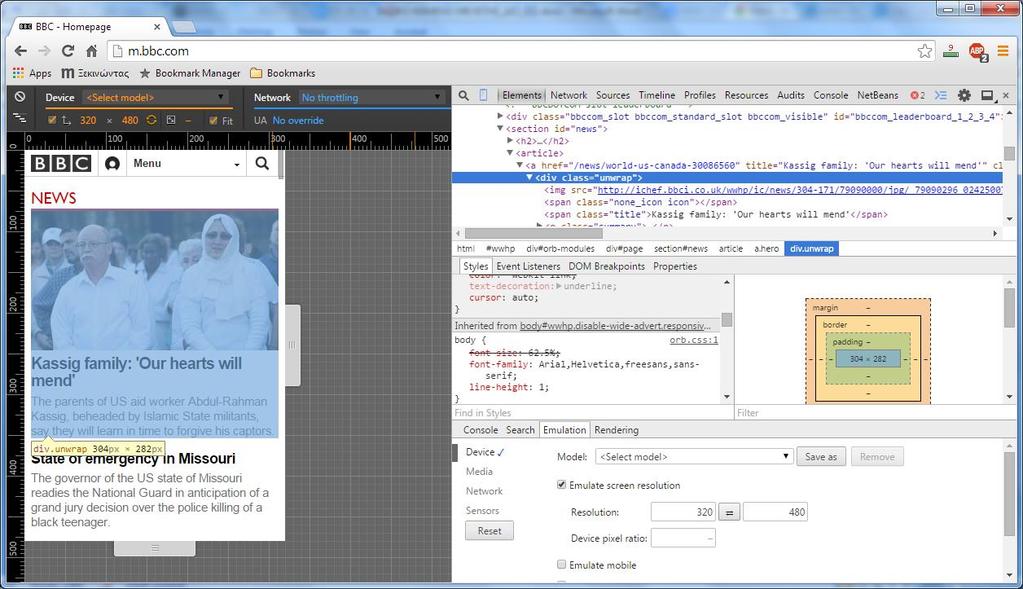Open the Apps shortcut in bookmarks bar
Viewport: 1023px width, 589px height.
coord(32,73)
